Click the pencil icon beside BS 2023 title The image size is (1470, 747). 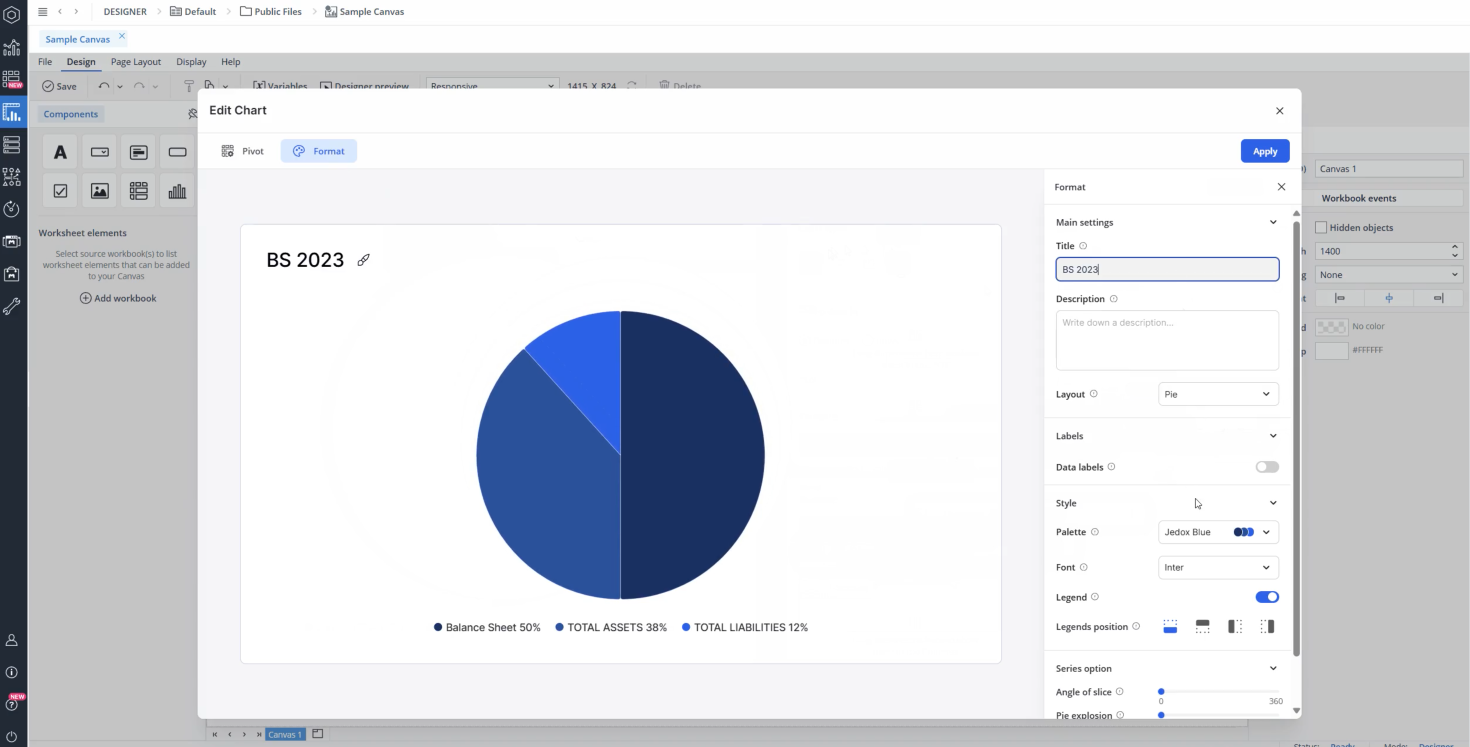[364, 260]
